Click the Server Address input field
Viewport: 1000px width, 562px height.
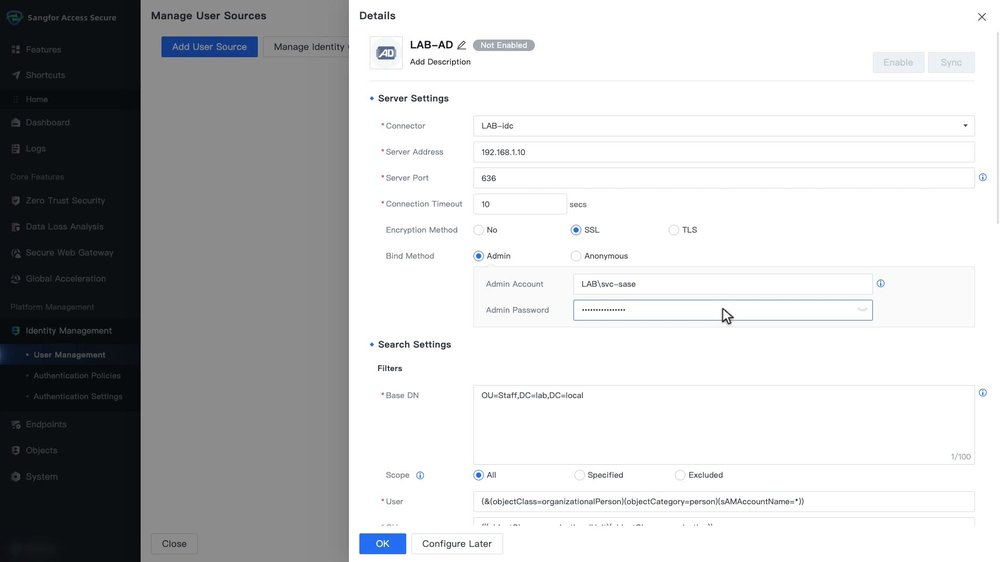point(723,152)
